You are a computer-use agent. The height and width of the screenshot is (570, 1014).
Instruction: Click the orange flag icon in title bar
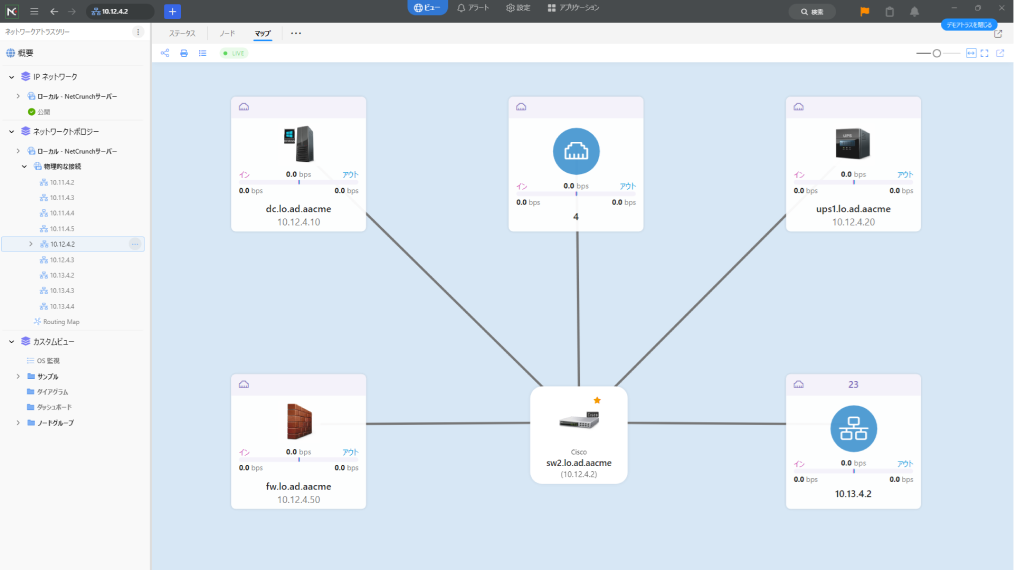(865, 11)
